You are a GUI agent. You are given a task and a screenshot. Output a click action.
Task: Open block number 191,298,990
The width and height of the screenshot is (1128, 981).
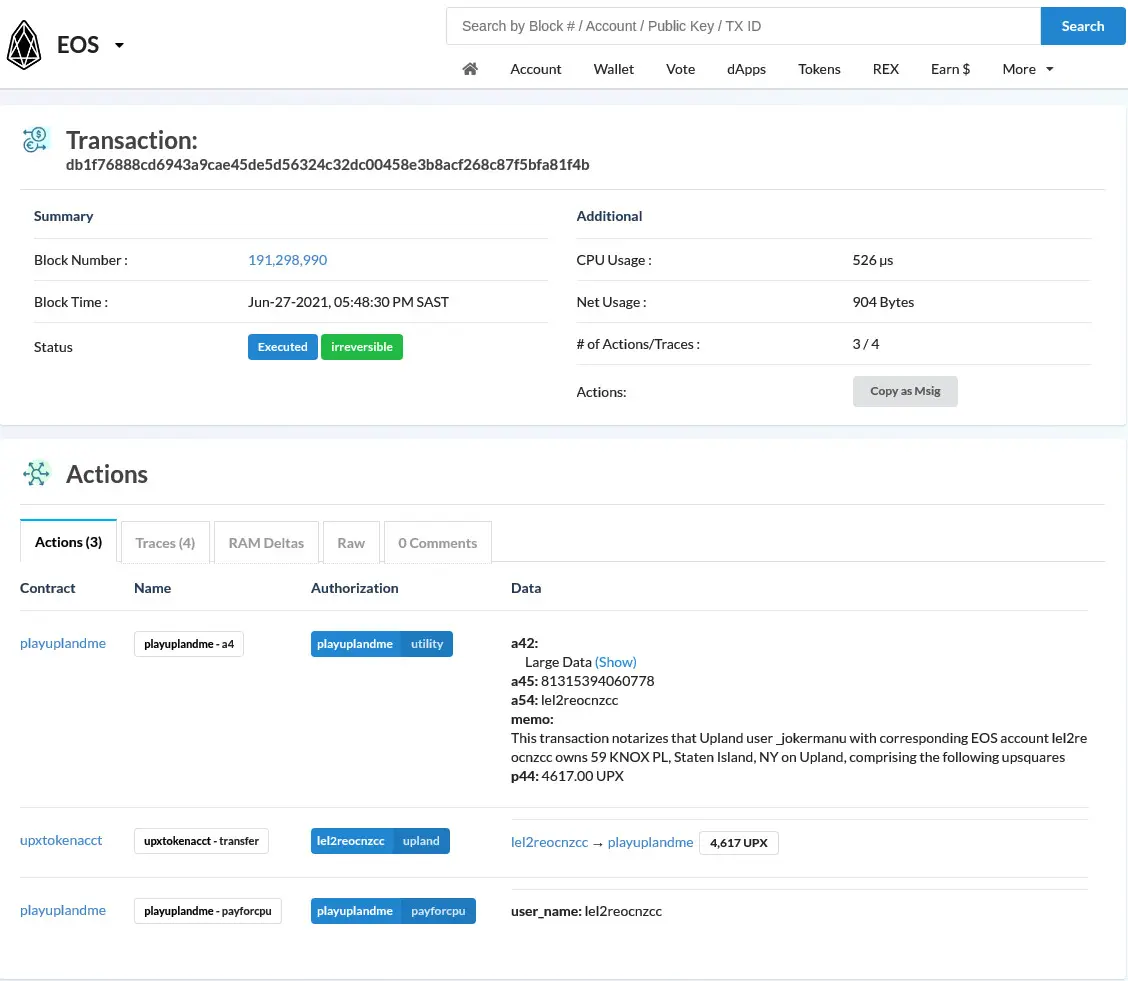[x=287, y=260]
